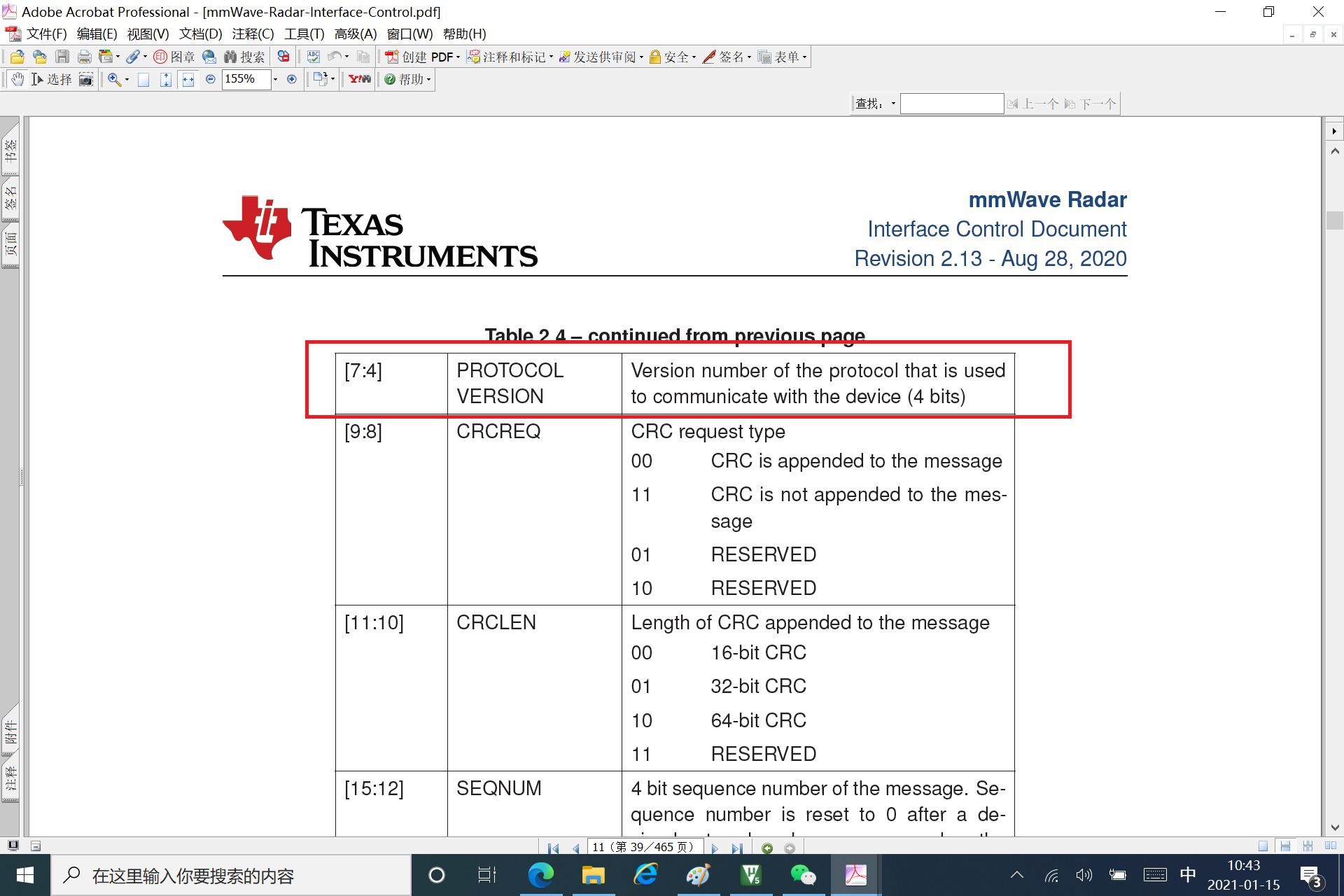This screenshot has width=1344, height=896.
Task: Go to first page arrow
Action: pyautogui.click(x=553, y=848)
